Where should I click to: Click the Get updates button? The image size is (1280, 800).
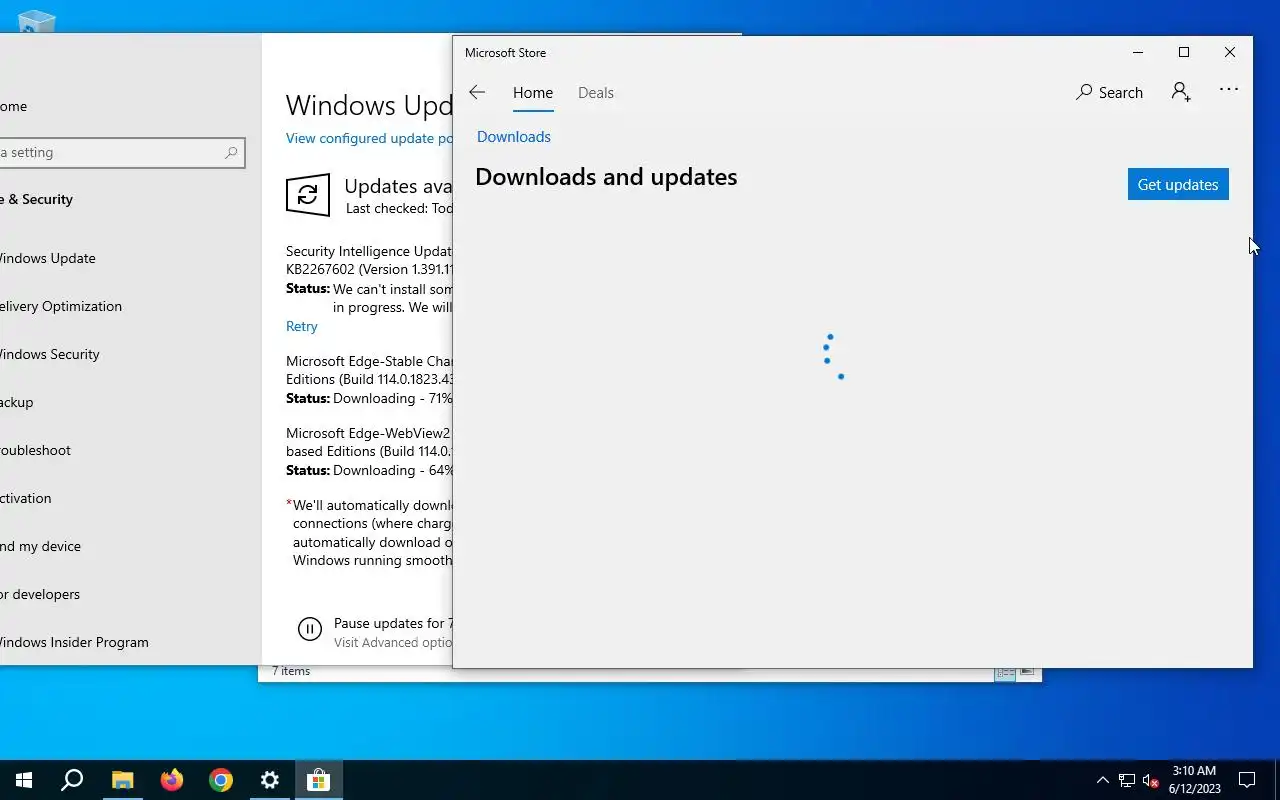click(x=1178, y=184)
